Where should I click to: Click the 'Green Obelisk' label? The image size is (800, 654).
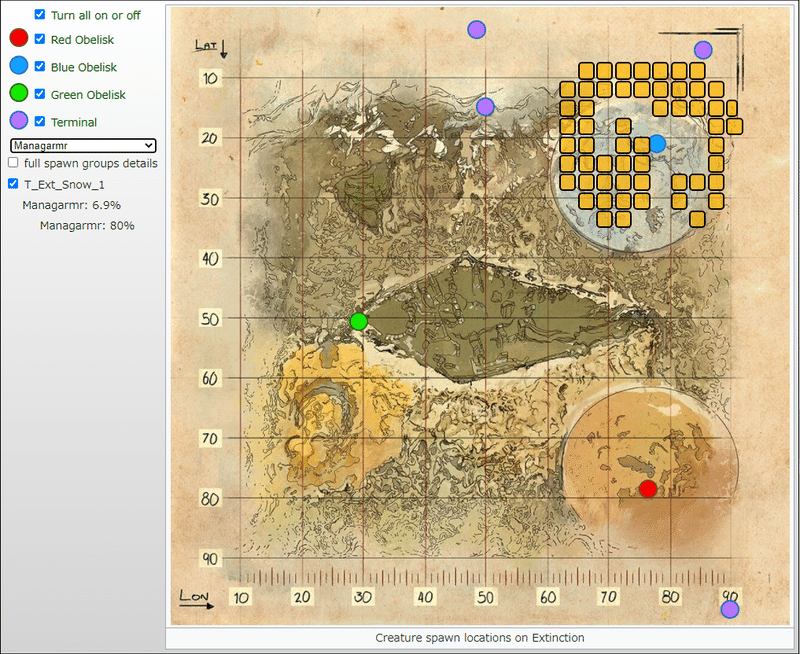88,95
